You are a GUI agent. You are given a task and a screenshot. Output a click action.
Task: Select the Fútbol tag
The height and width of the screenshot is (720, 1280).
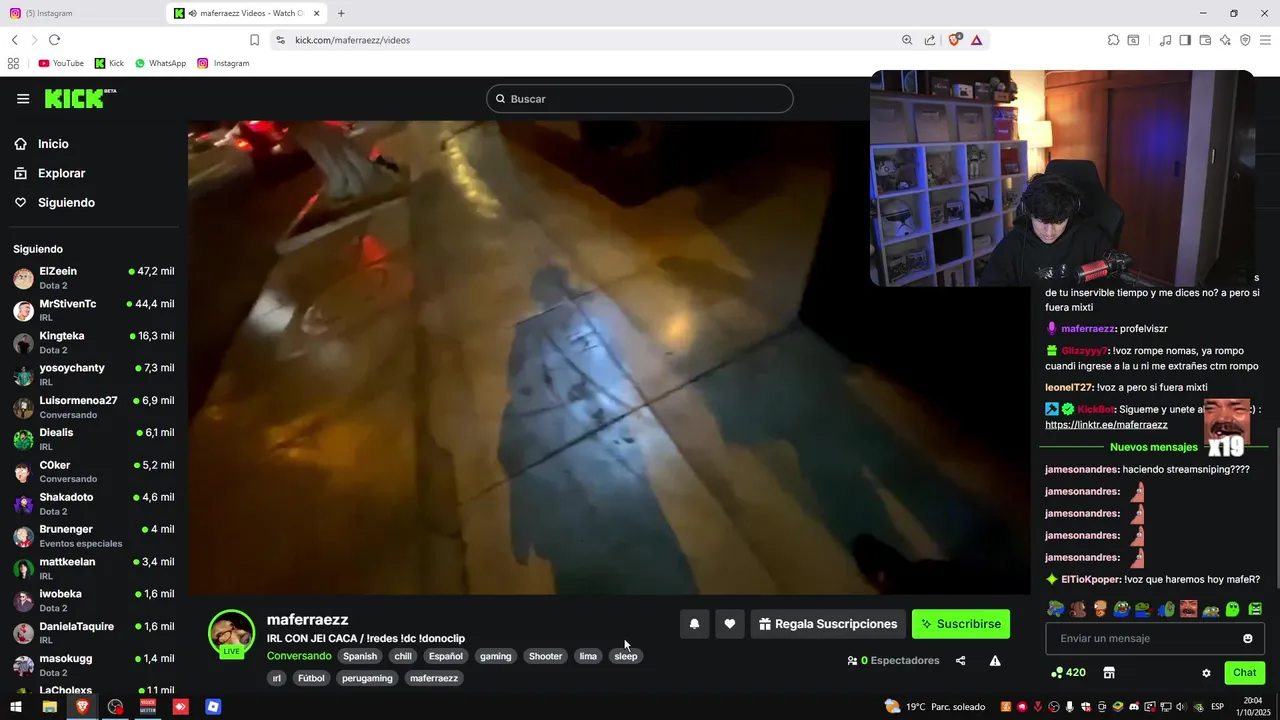click(x=311, y=678)
